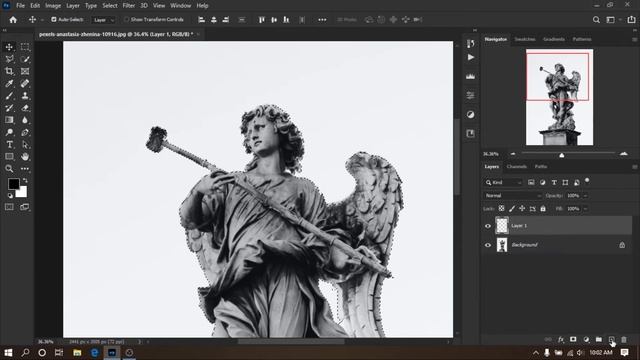Hide Layer 1 visibility eye
The width and height of the screenshot is (640, 360).
488,226
